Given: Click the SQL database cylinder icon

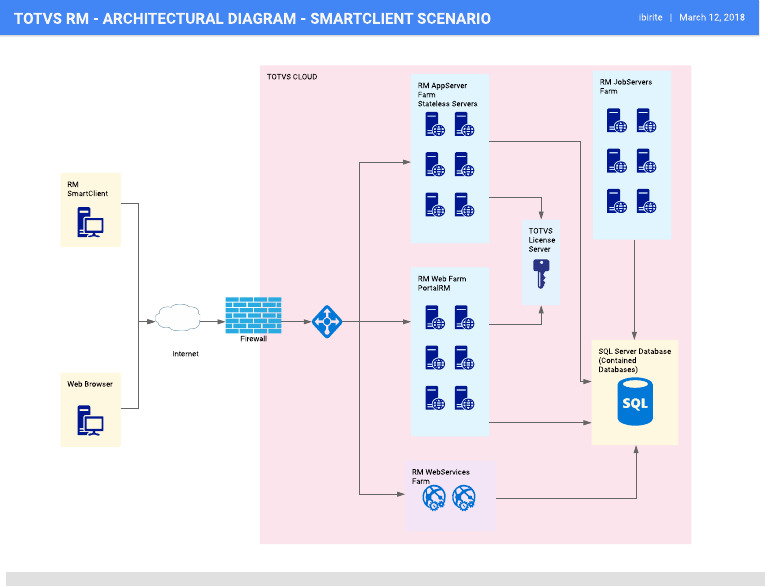Looking at the screenshot, I should 635,402.
